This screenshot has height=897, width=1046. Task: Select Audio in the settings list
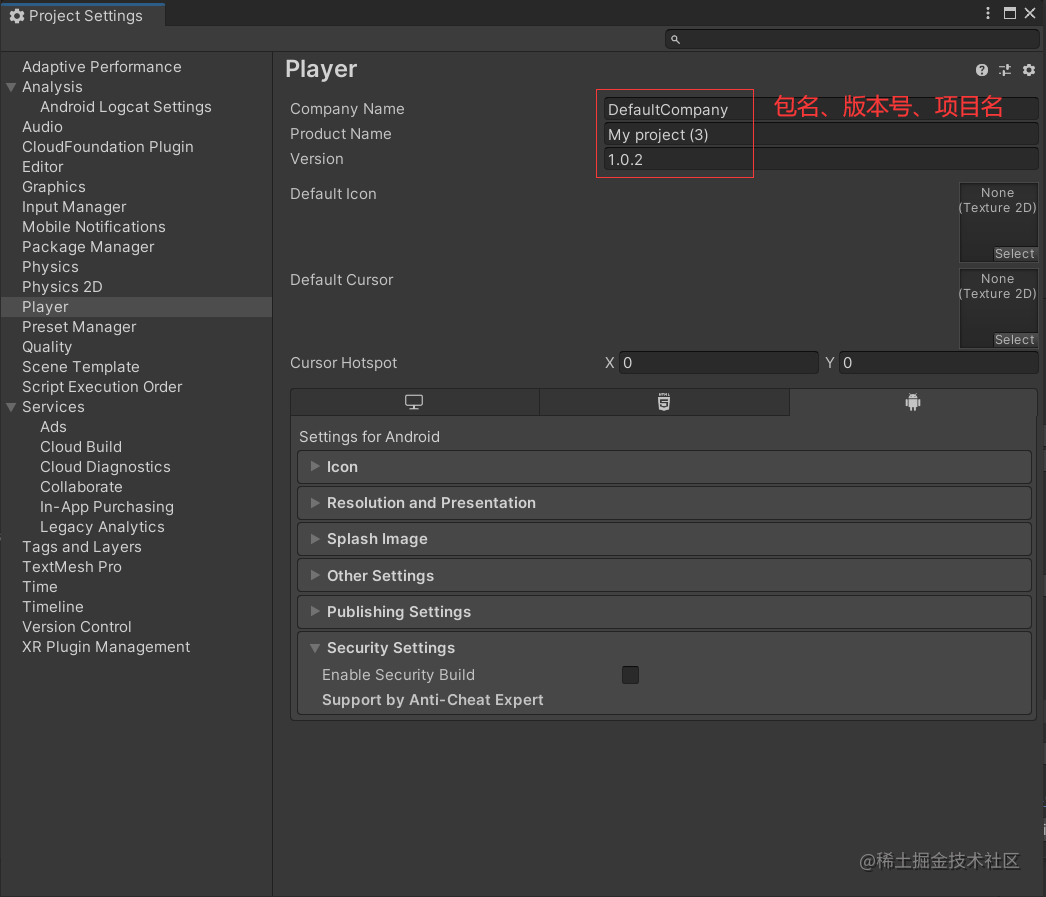click(x=42, y=127)
